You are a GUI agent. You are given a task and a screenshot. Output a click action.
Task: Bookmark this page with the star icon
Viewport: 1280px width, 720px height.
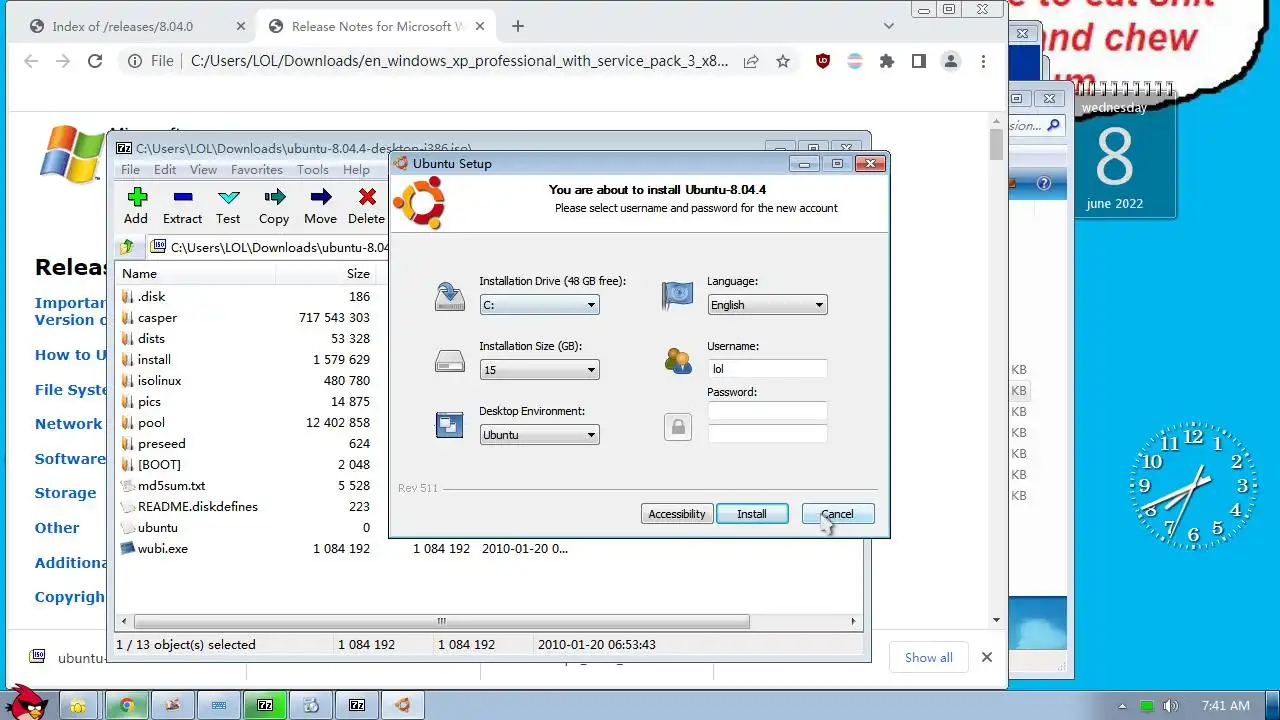click(x=783, y=61)
